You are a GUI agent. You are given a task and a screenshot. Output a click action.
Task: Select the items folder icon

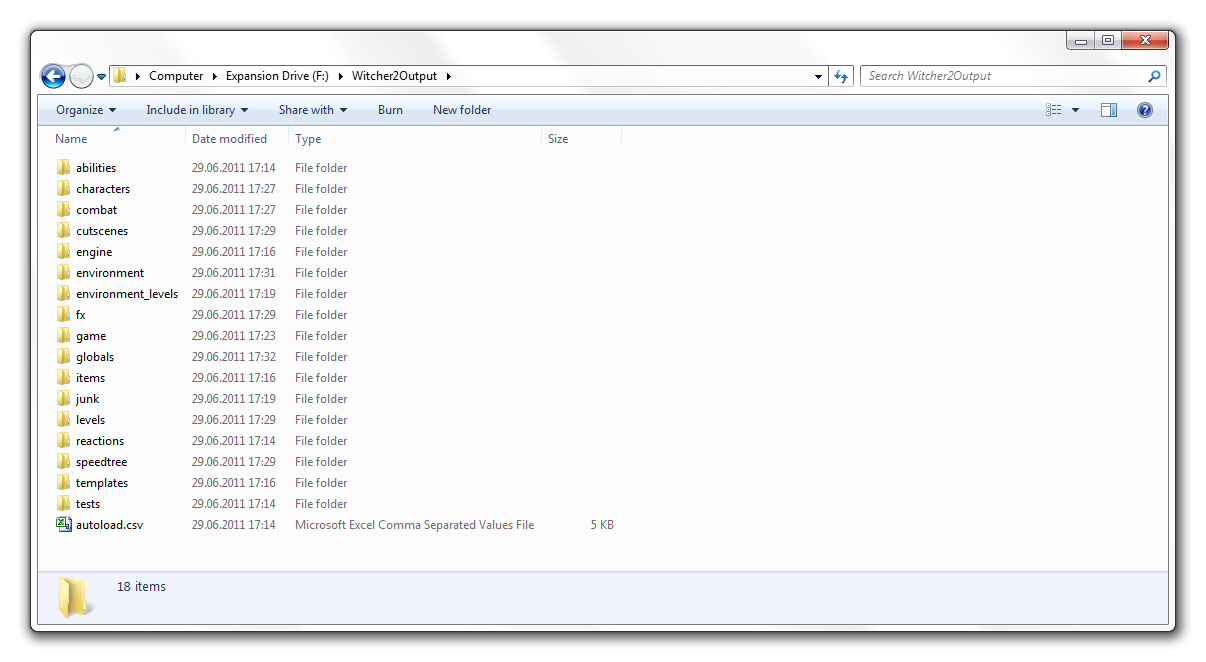pos(64,378)
